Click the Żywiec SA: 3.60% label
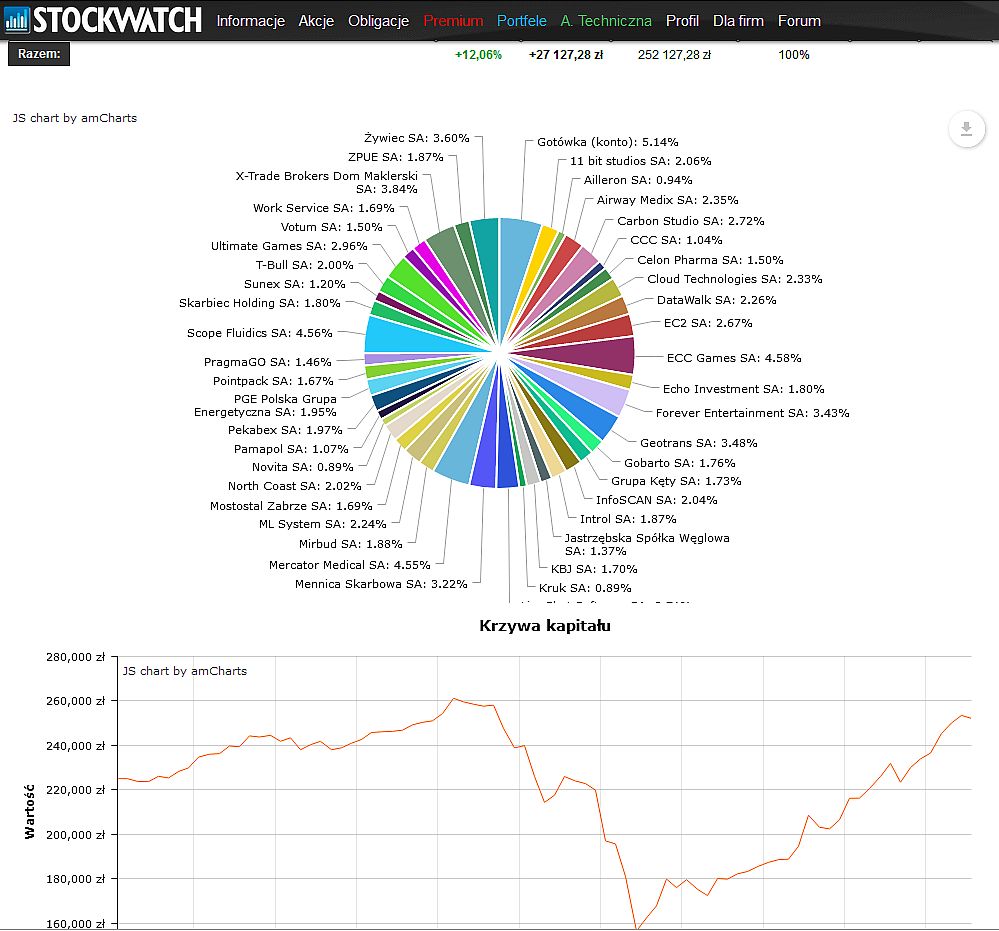 [x=417, y=138]
